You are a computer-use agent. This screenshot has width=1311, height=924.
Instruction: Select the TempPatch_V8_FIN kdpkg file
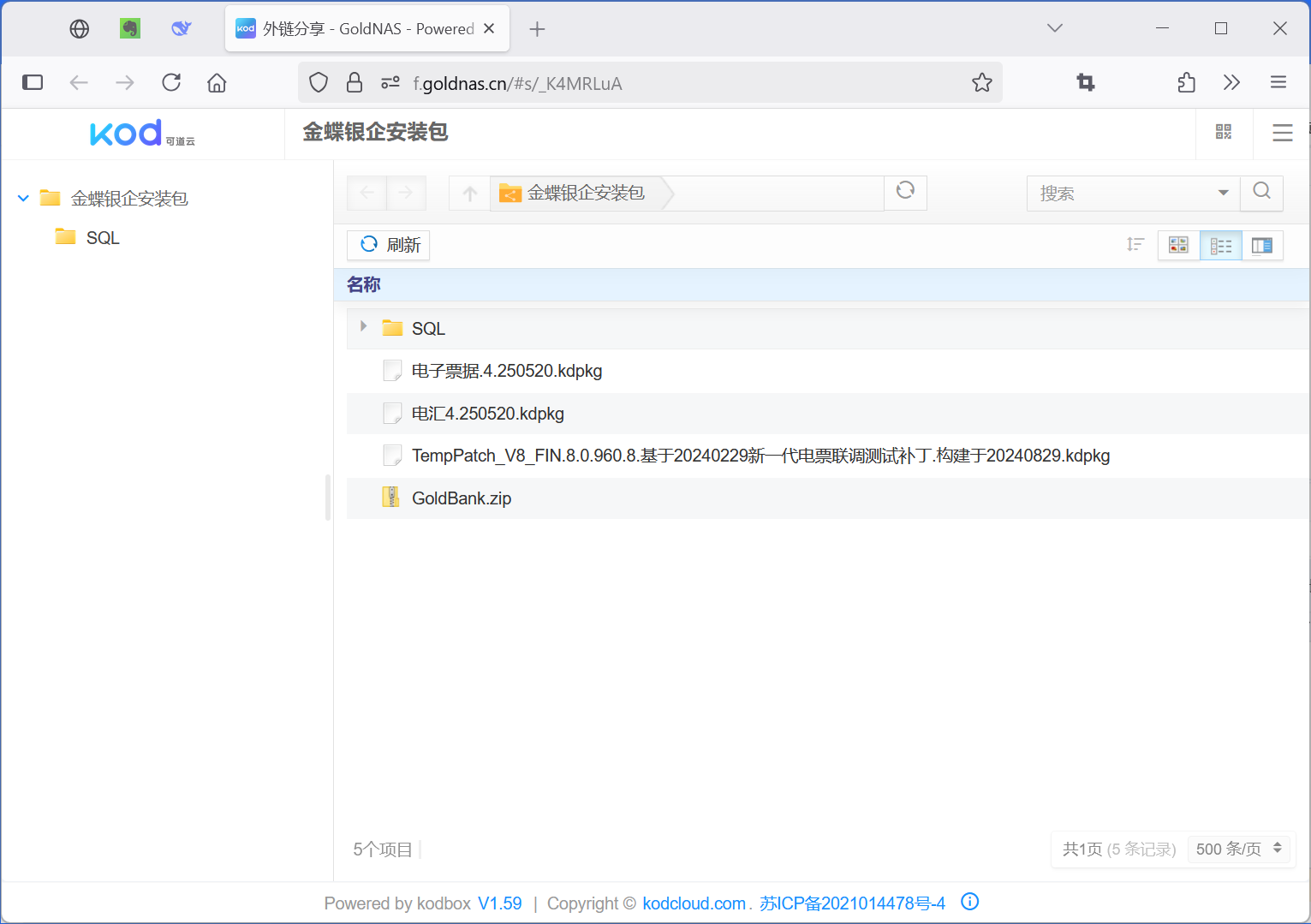pyautogui.click(x=828, y=456)
